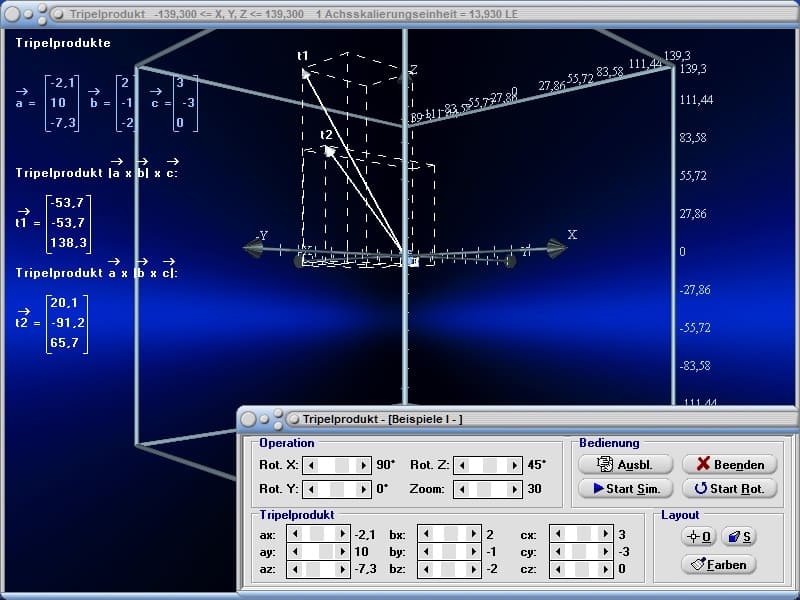Decrease bz value with left arrow
The image size is (800, 600).
[426, 568]
